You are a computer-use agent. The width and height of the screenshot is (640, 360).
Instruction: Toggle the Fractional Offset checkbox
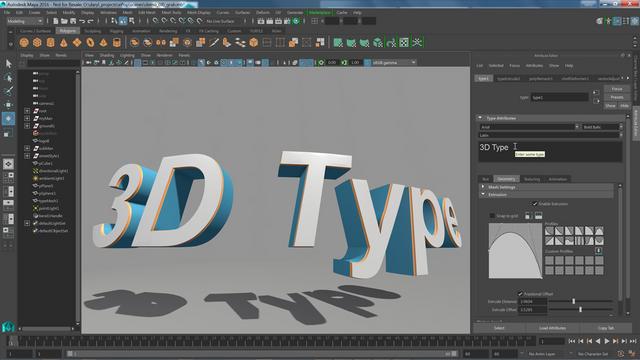(x=520, y=293)
